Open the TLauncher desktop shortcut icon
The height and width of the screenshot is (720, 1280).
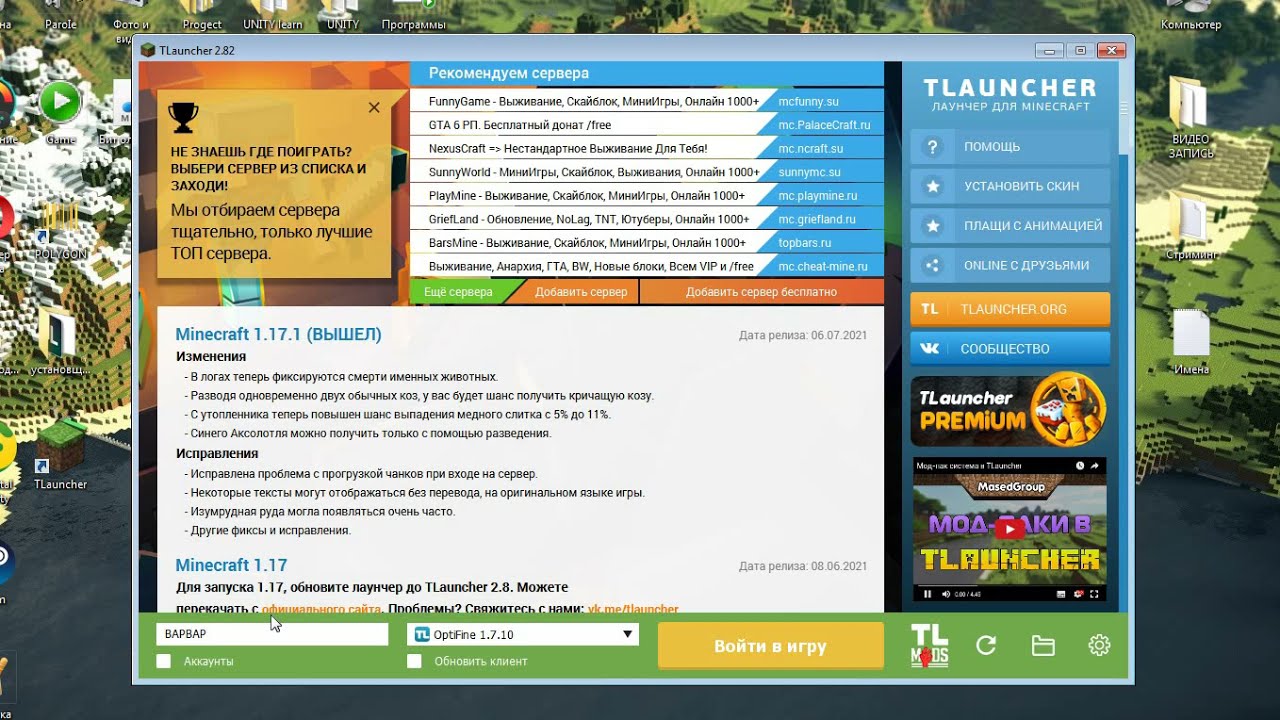click(61, 455)
